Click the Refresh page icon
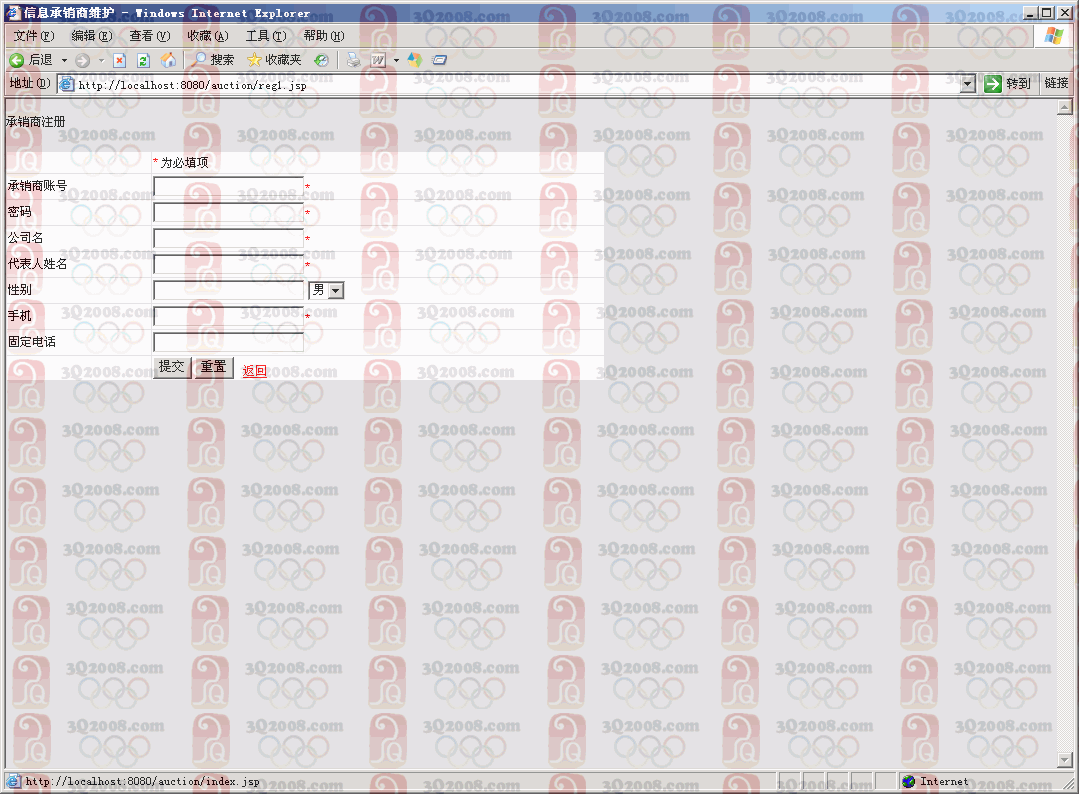This screenshot has height=794, width=1079. click(143, 61)
